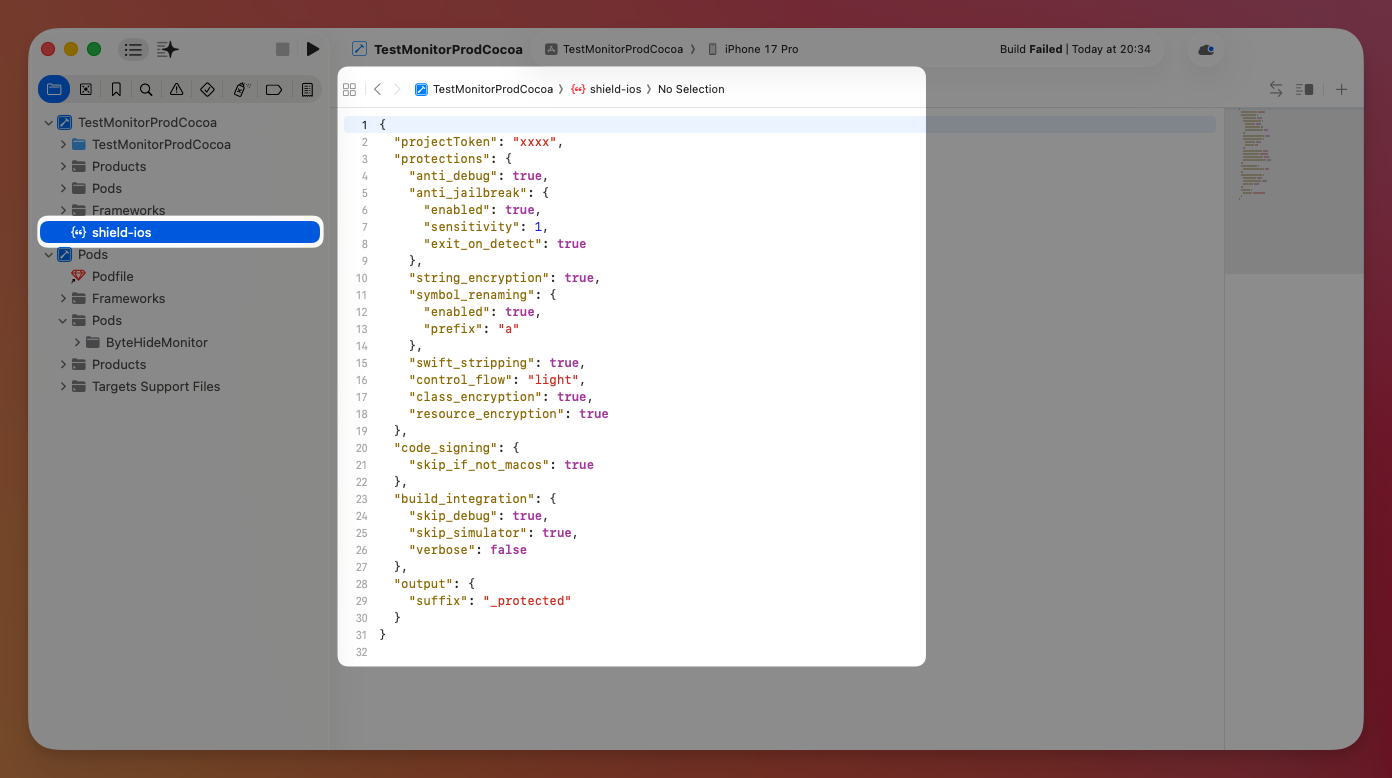This screenshot has height=778, width=1392.
Task: Click the Podfile ruby gem icon
Action: pos(78,277)
